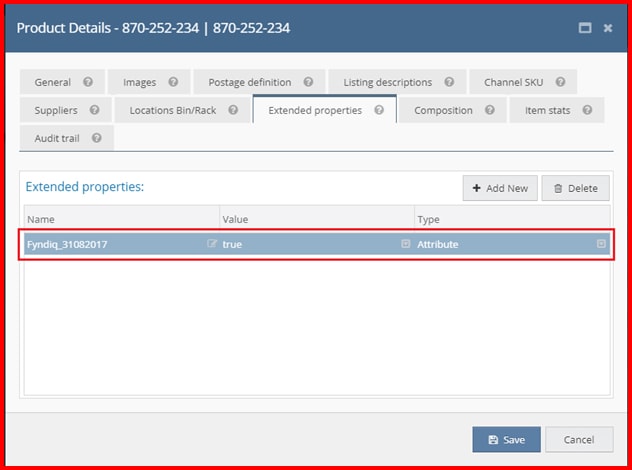
Task: Click help icon beside Item stats
Action: 588,110
